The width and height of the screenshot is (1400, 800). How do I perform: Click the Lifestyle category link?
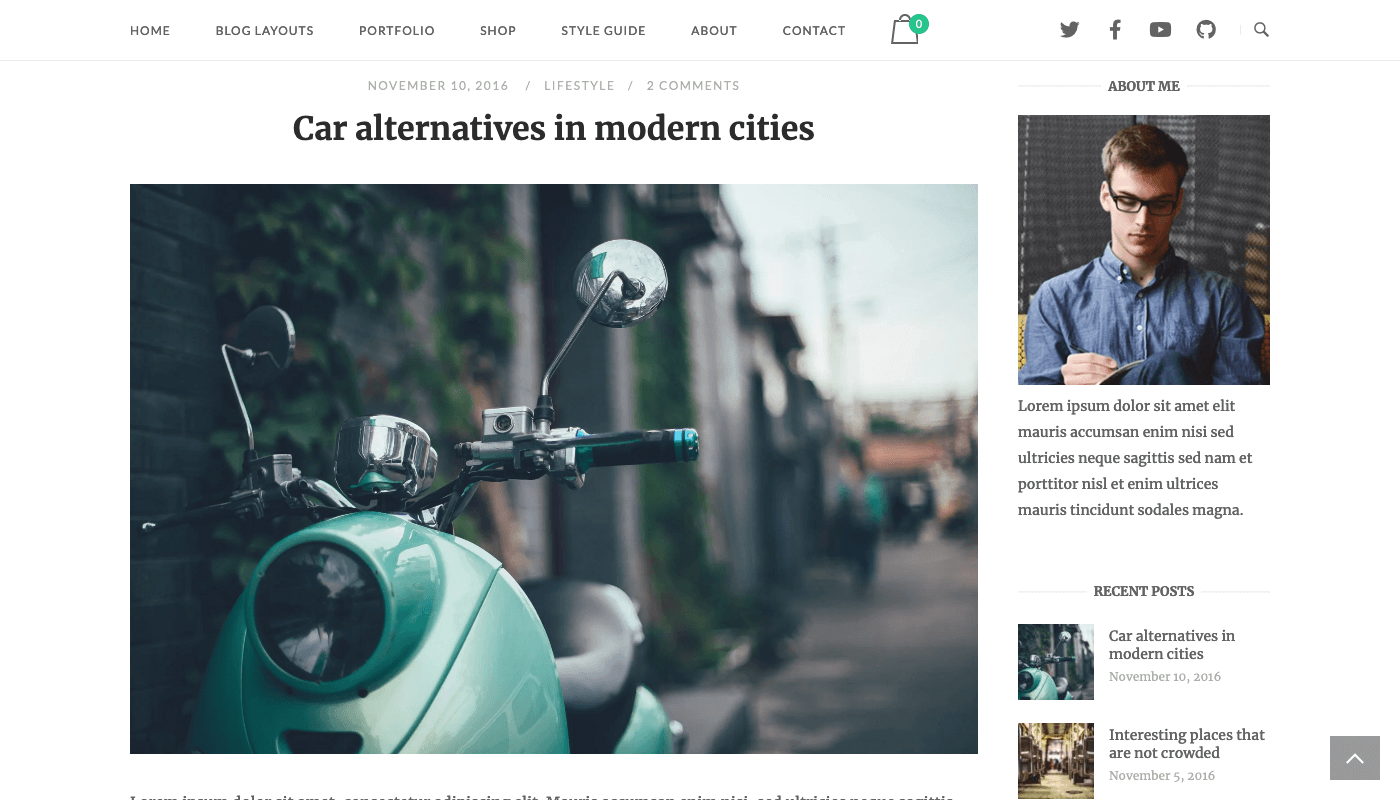[x=579, y=86]
